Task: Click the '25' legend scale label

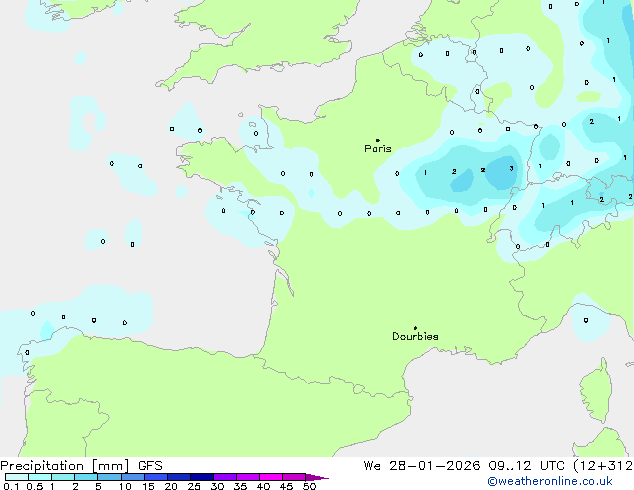Action: [194, 486]
